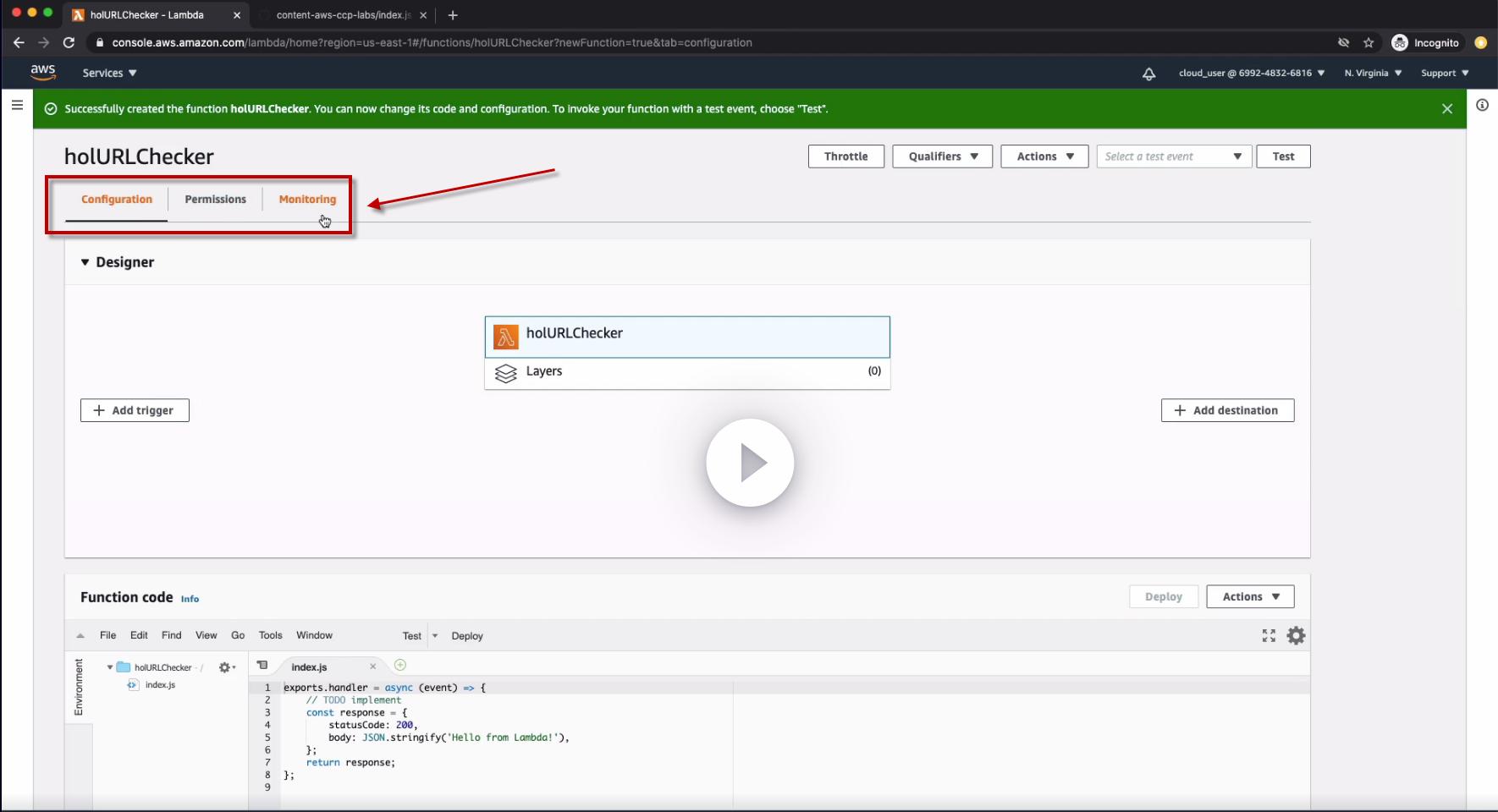Open the Select a test event dropdown

pyautogui.click(x=1174, y=156)
